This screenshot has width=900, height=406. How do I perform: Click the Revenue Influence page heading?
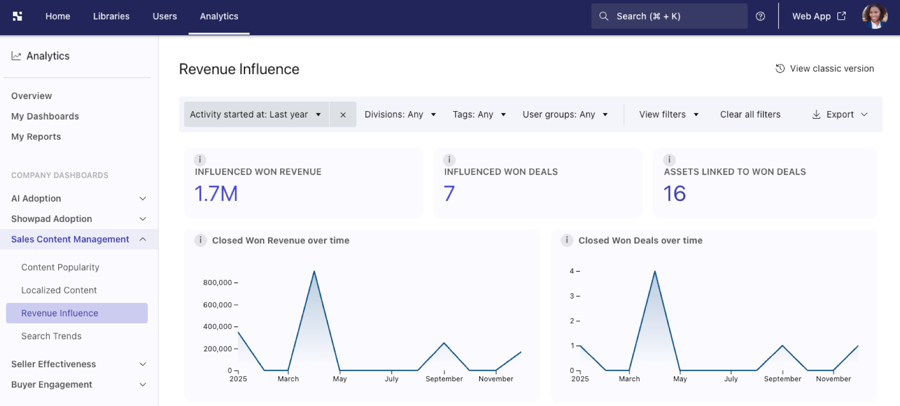coord(239,69)
